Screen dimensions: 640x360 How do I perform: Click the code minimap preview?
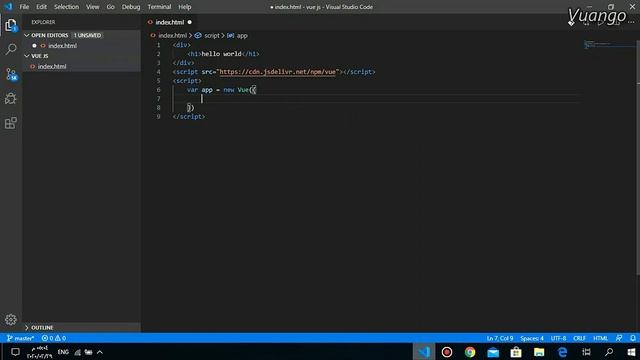click(608, 44)
